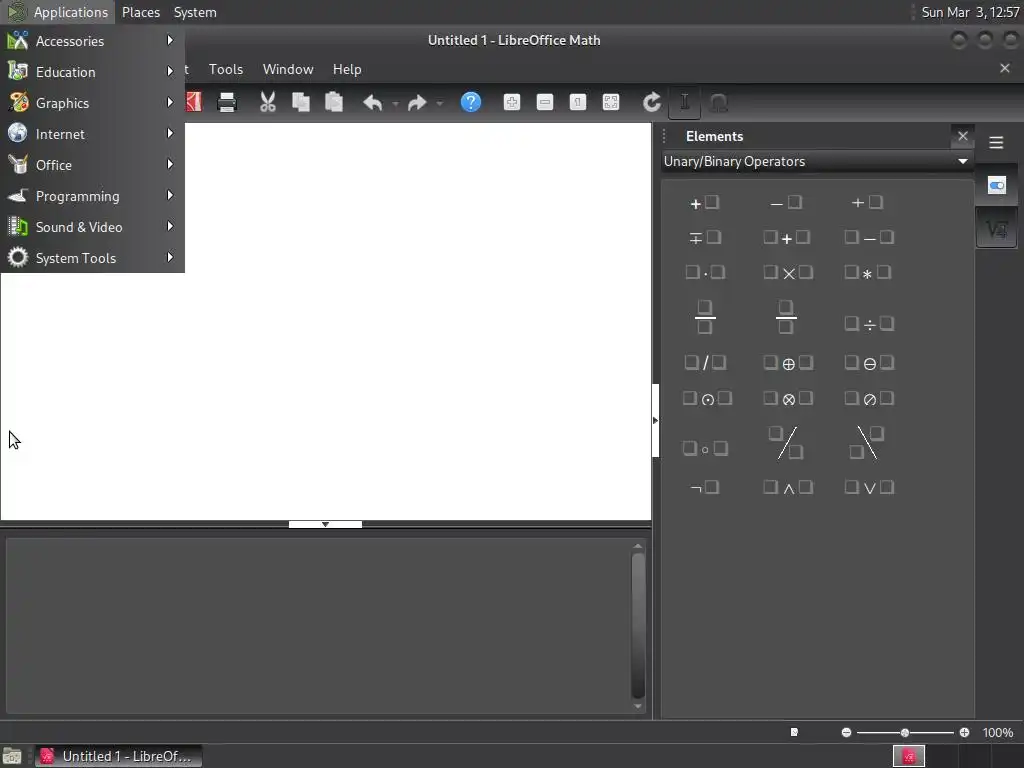Insert the a-b subtraction element

[x=869, y=238]
